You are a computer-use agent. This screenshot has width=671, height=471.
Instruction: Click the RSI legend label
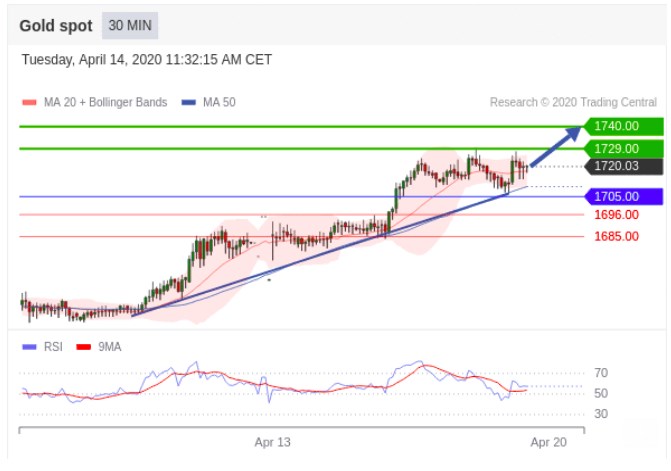53,347
